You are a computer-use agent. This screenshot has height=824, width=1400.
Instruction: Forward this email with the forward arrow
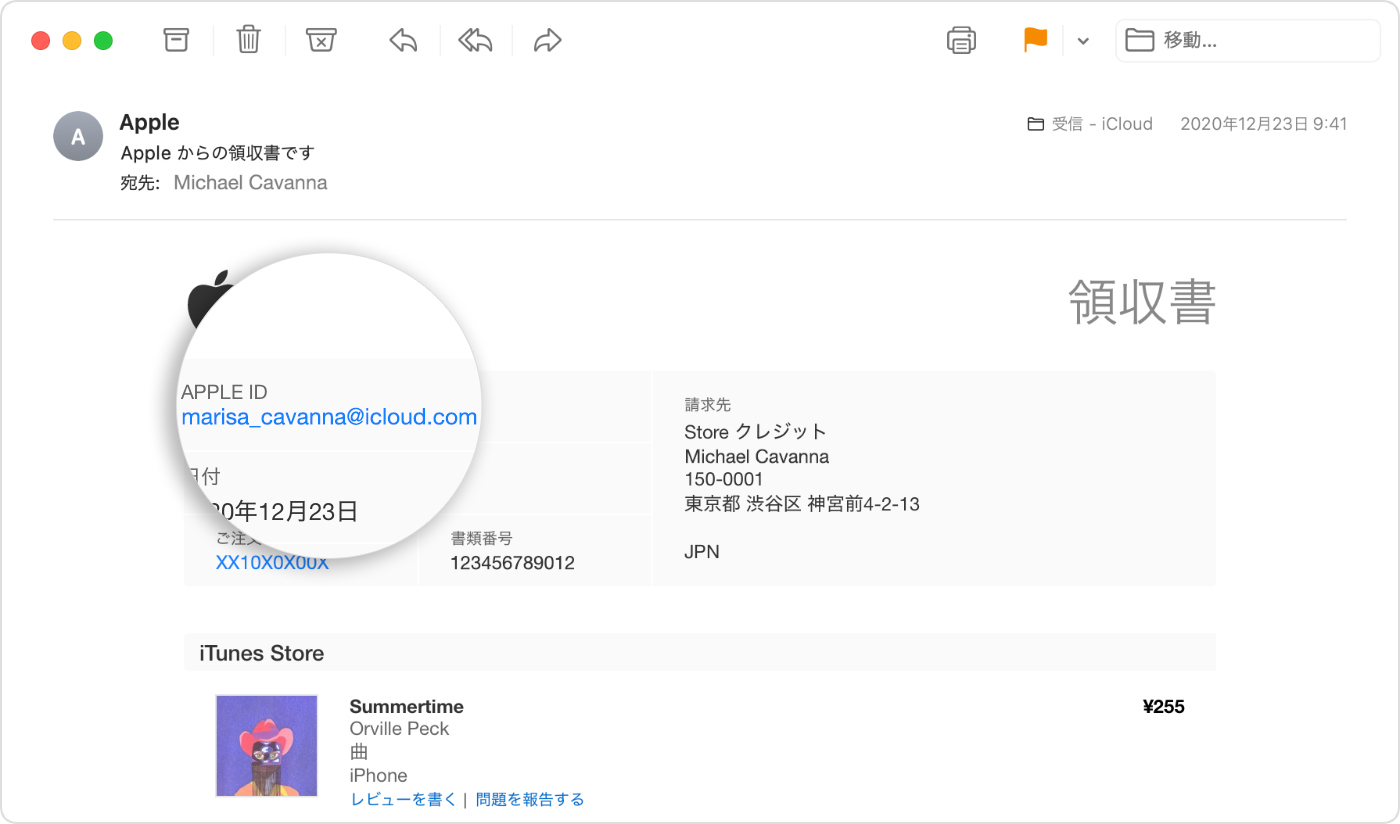(x=547, y=40)
